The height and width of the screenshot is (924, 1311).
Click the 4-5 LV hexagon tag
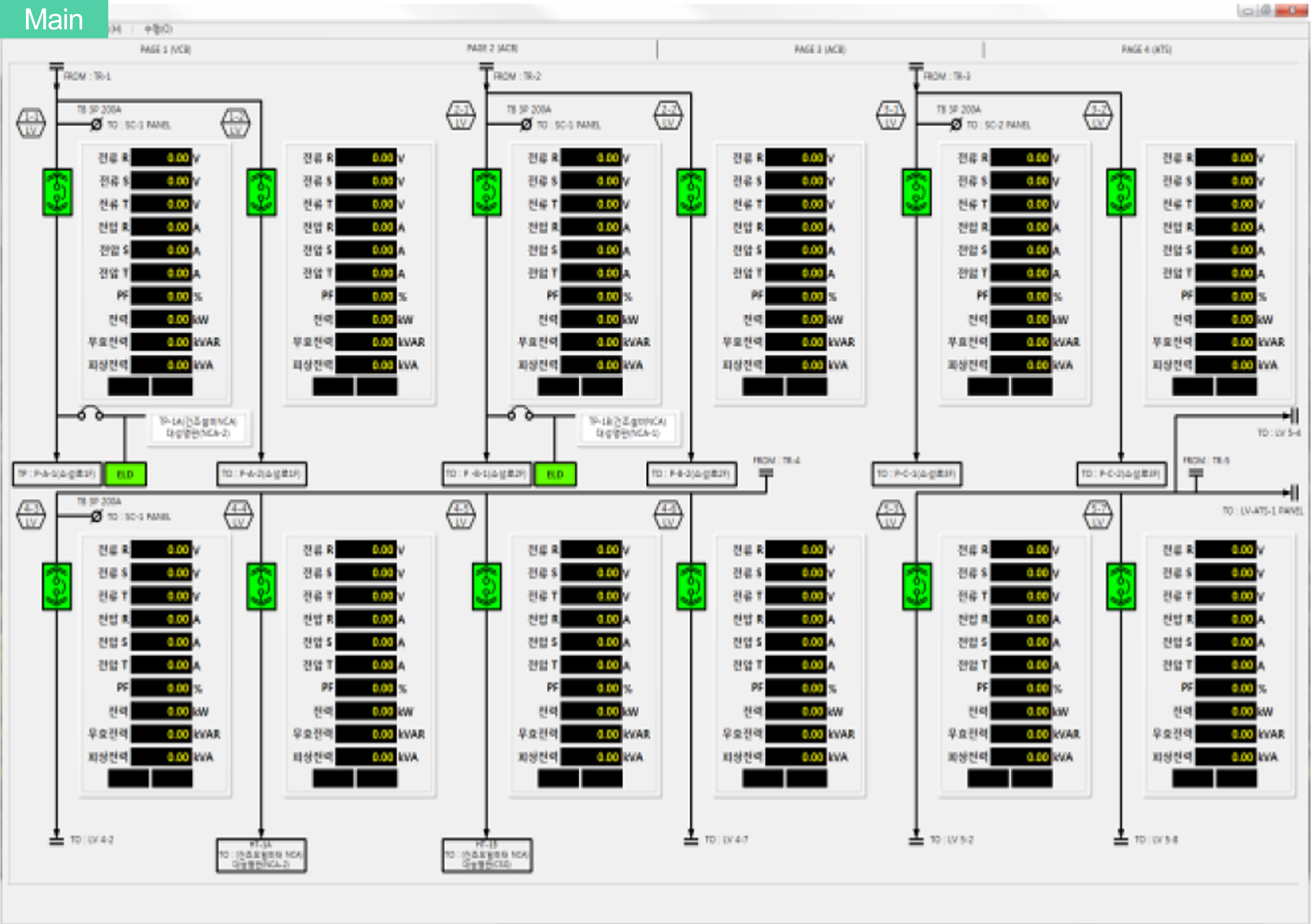point(461,515)
